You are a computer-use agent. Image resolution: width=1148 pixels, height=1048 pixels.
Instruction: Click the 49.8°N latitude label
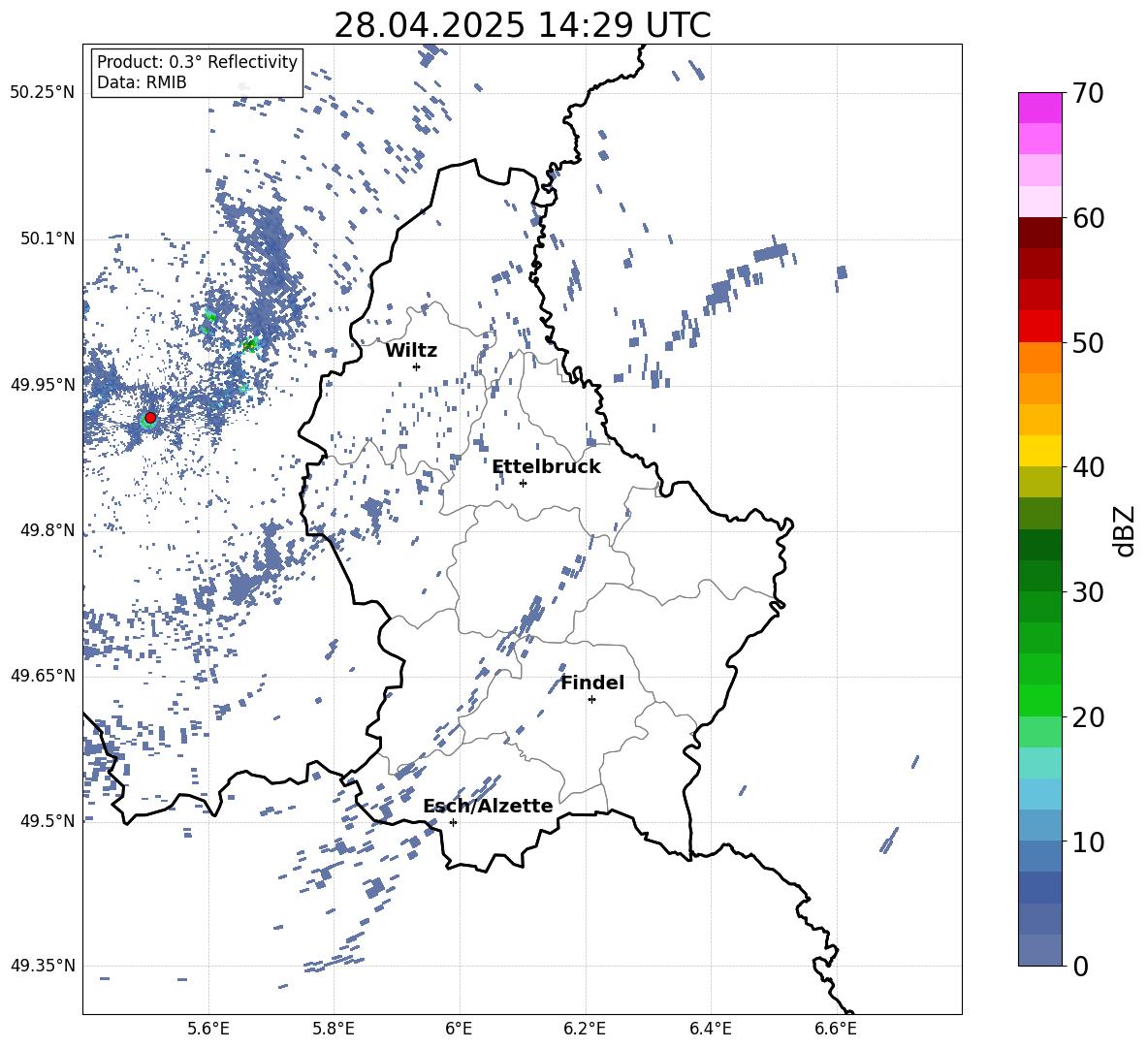click(x=47, y=530)
